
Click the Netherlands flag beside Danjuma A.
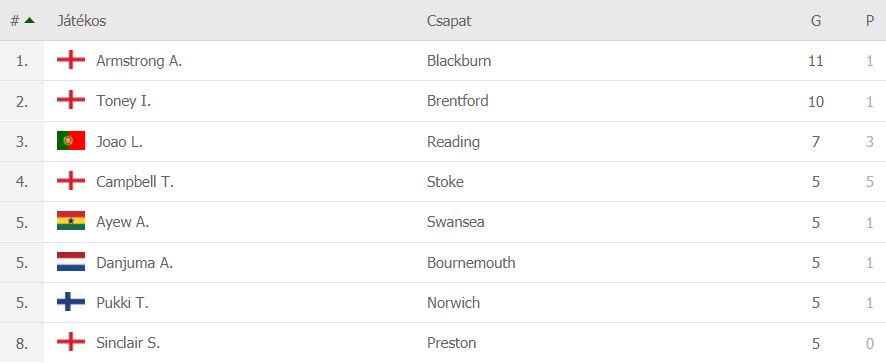[x=71, y=262]
